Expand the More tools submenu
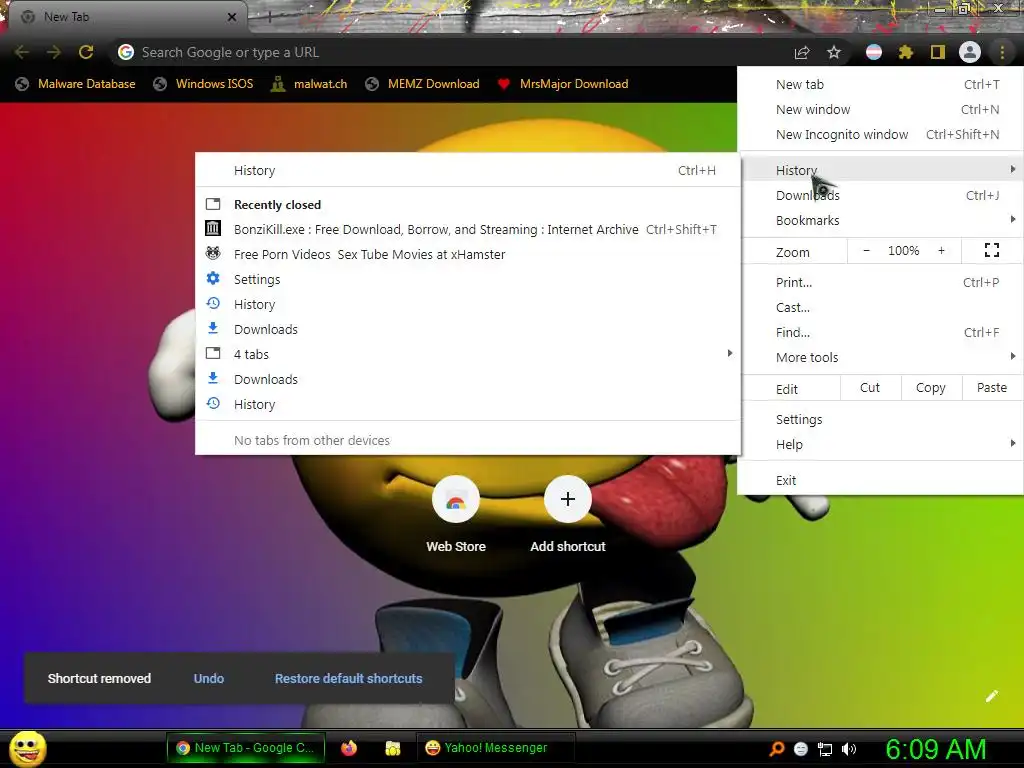The width and height of the screenshot is (1024, 768). [x=880, y=357]
